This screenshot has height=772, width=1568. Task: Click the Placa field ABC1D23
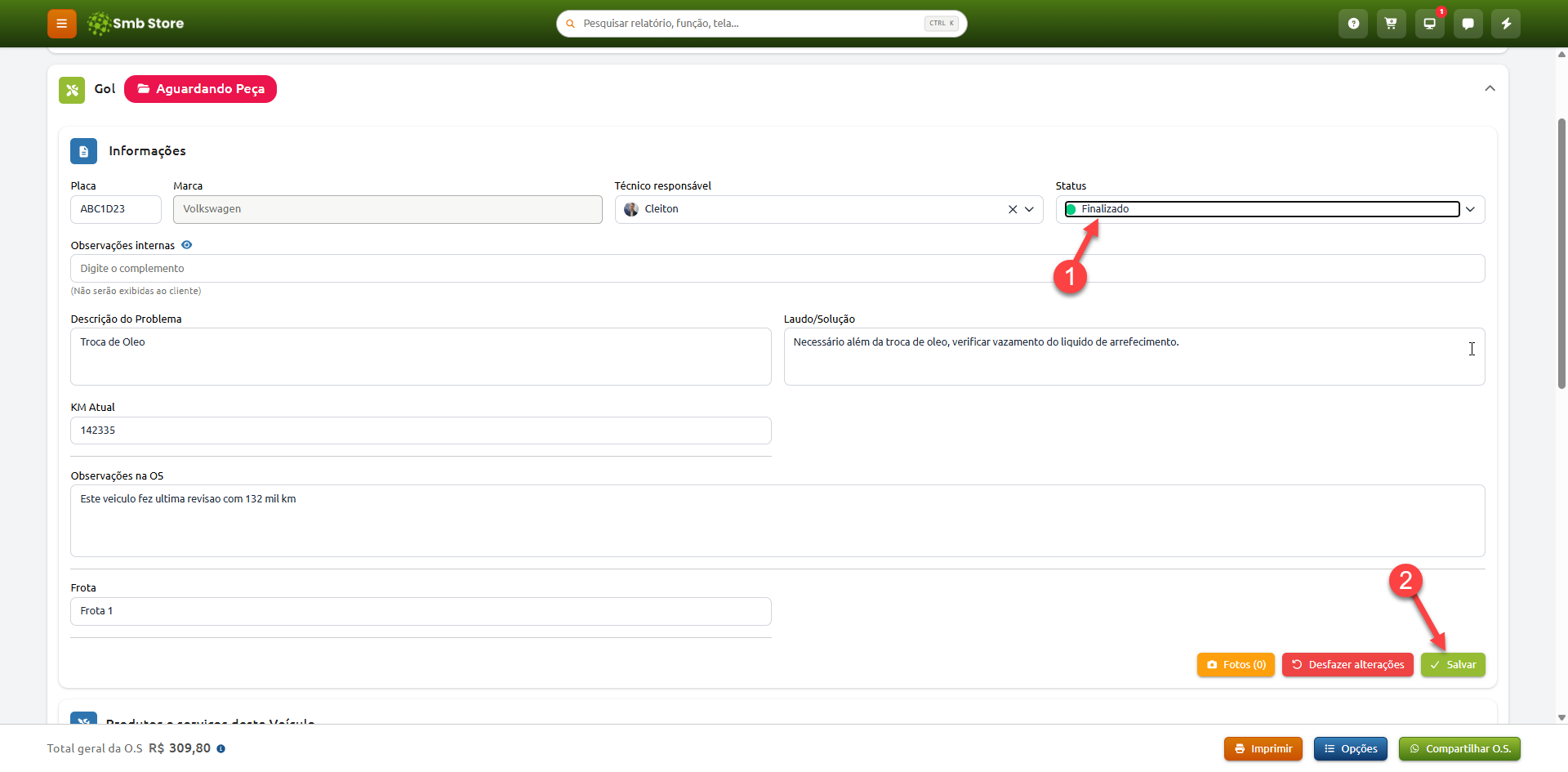coord(116,209)
